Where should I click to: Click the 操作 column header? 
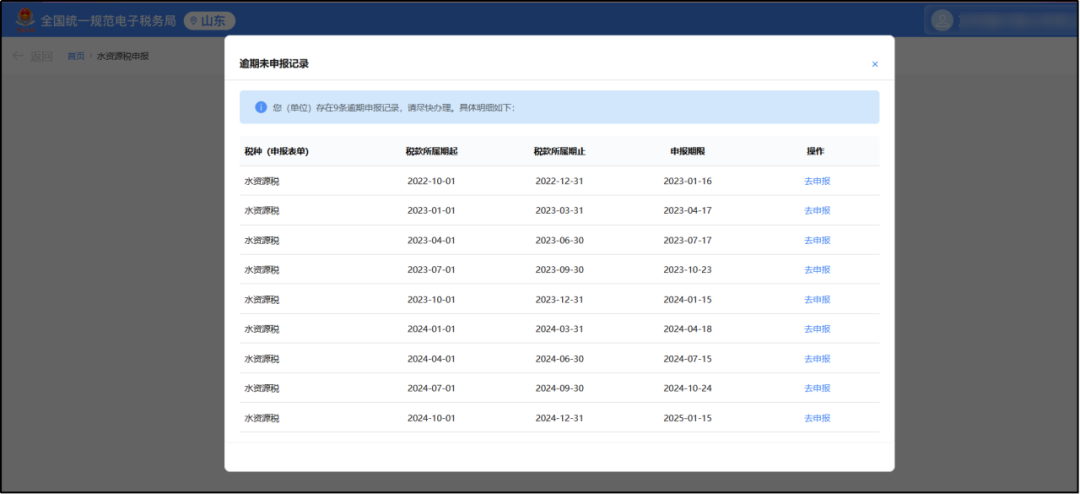816,152
